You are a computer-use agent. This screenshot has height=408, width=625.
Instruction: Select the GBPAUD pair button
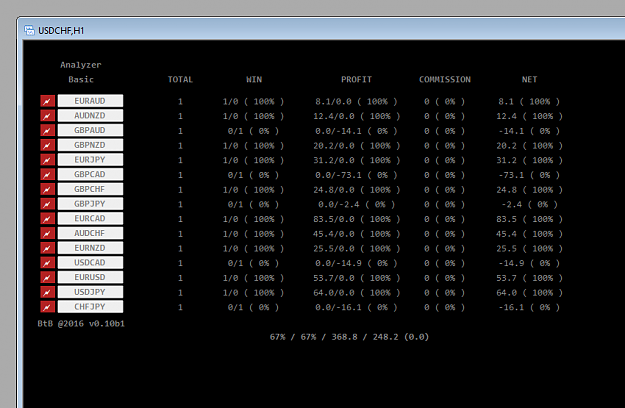(90, 130)
